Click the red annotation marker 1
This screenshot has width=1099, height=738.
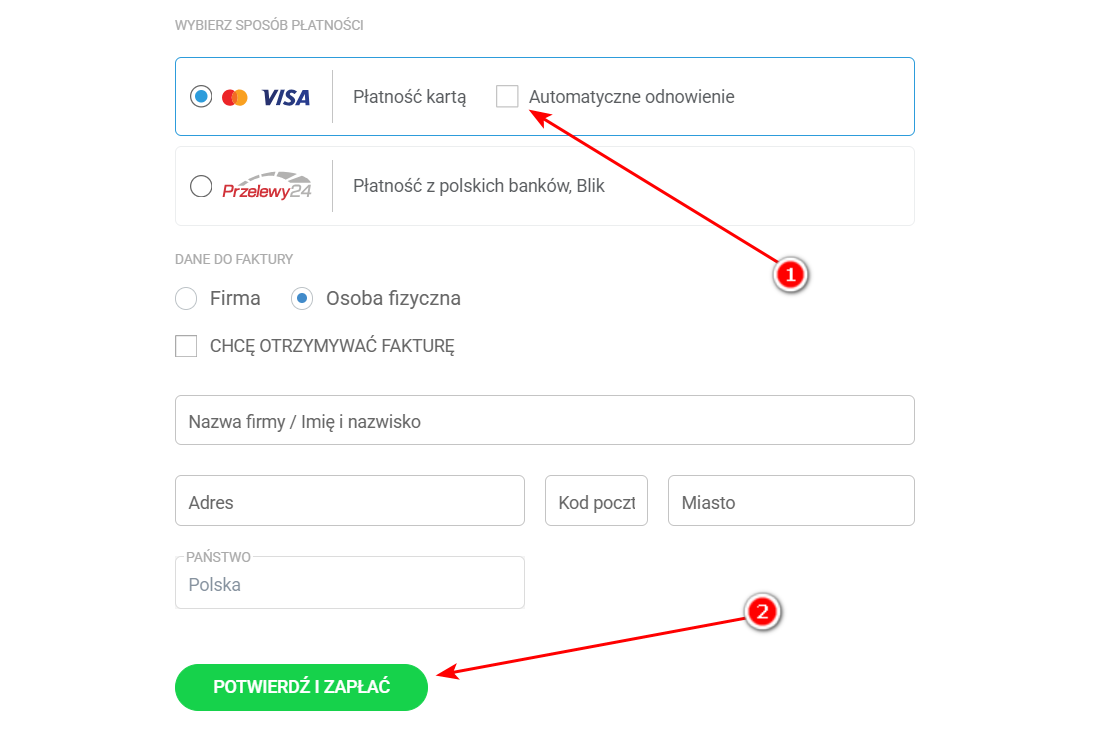pyautogui.click(x=790, y=275)
